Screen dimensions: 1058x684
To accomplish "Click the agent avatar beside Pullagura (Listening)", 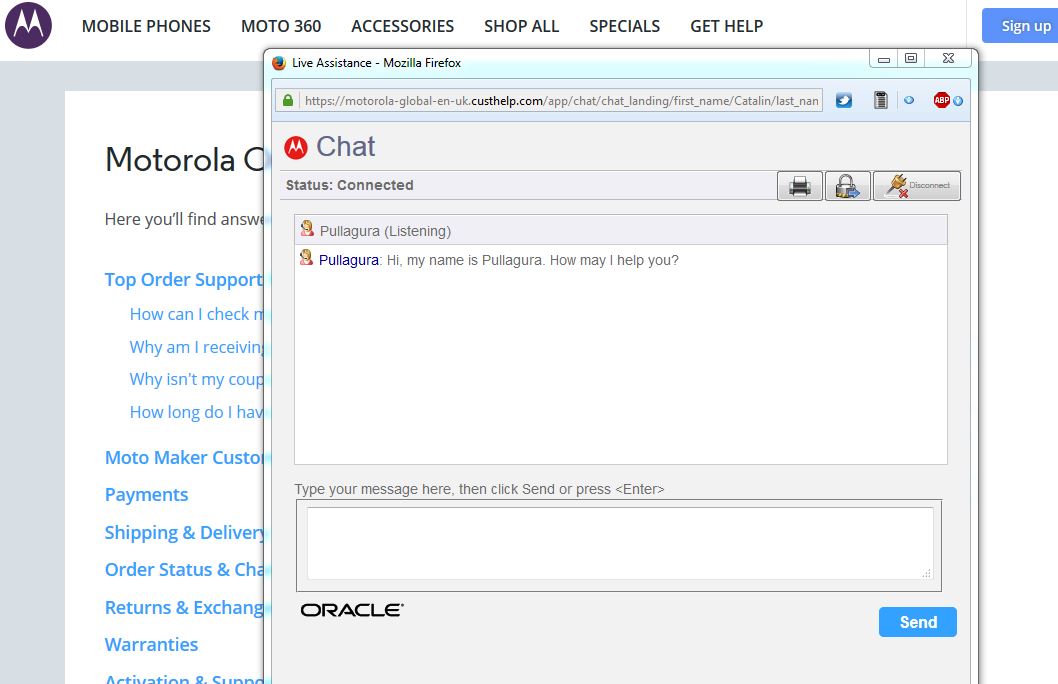I will (307, 229).
